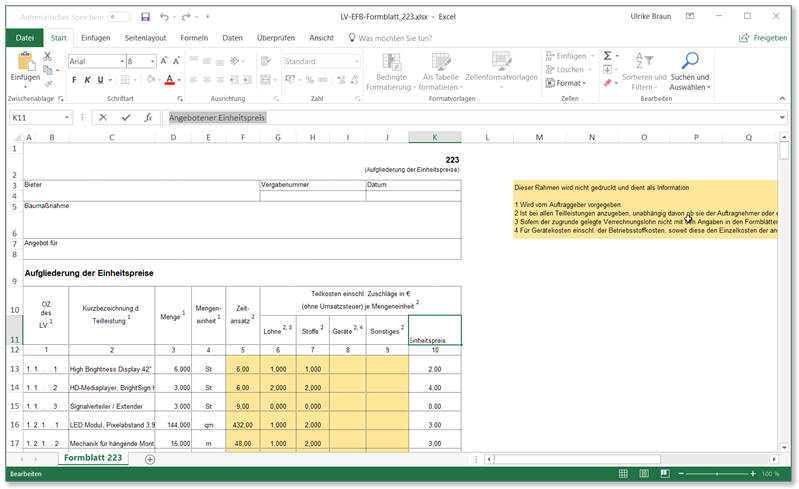Cancel cell entry with X icon
799x489 pixels.
(103, 117)
